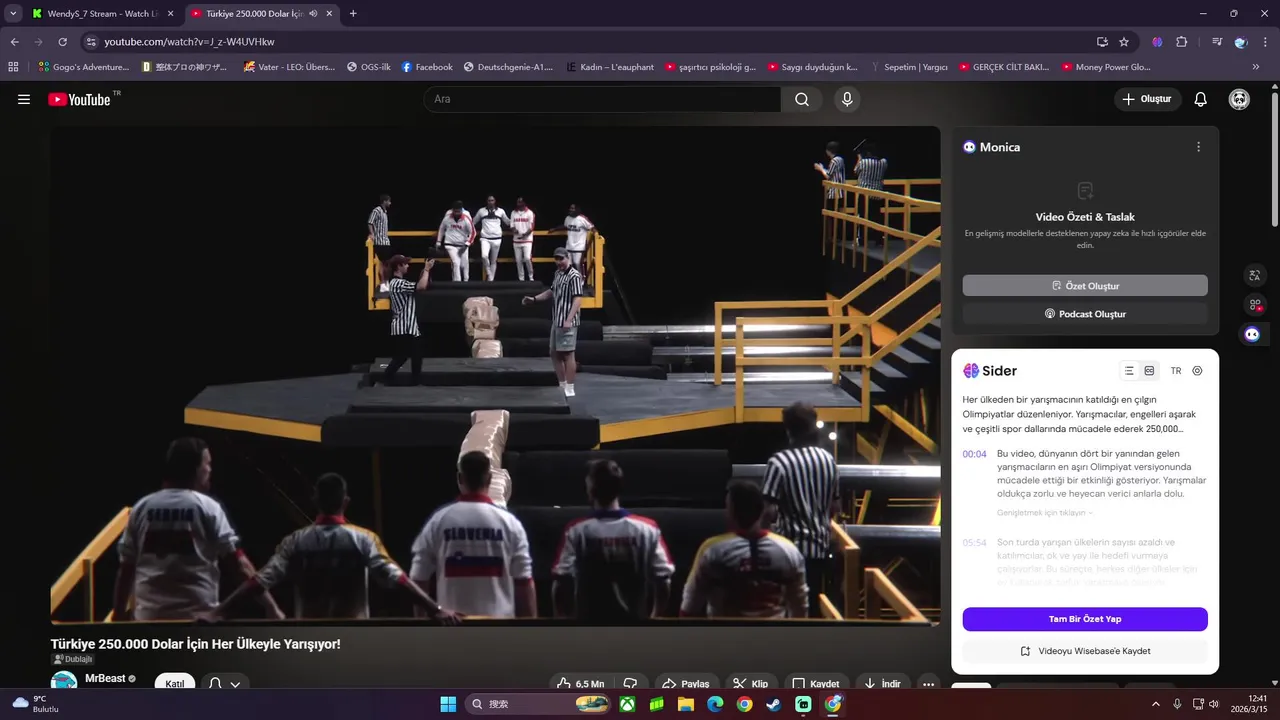This screenshot has width=1280, height=720.
Task: Like the video showing 6,5 Mn
Action: pyautogui.click(x=581, y=684)
